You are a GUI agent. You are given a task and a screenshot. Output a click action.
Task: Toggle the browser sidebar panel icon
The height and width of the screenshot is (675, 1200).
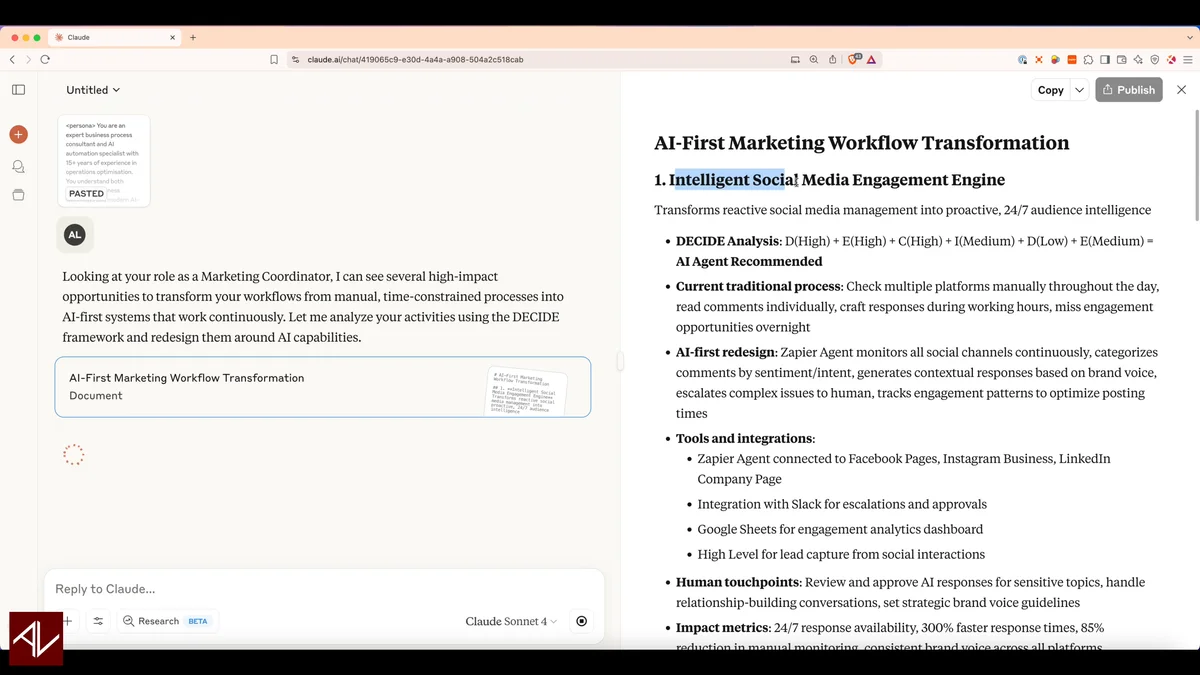tap(1105, 60)
